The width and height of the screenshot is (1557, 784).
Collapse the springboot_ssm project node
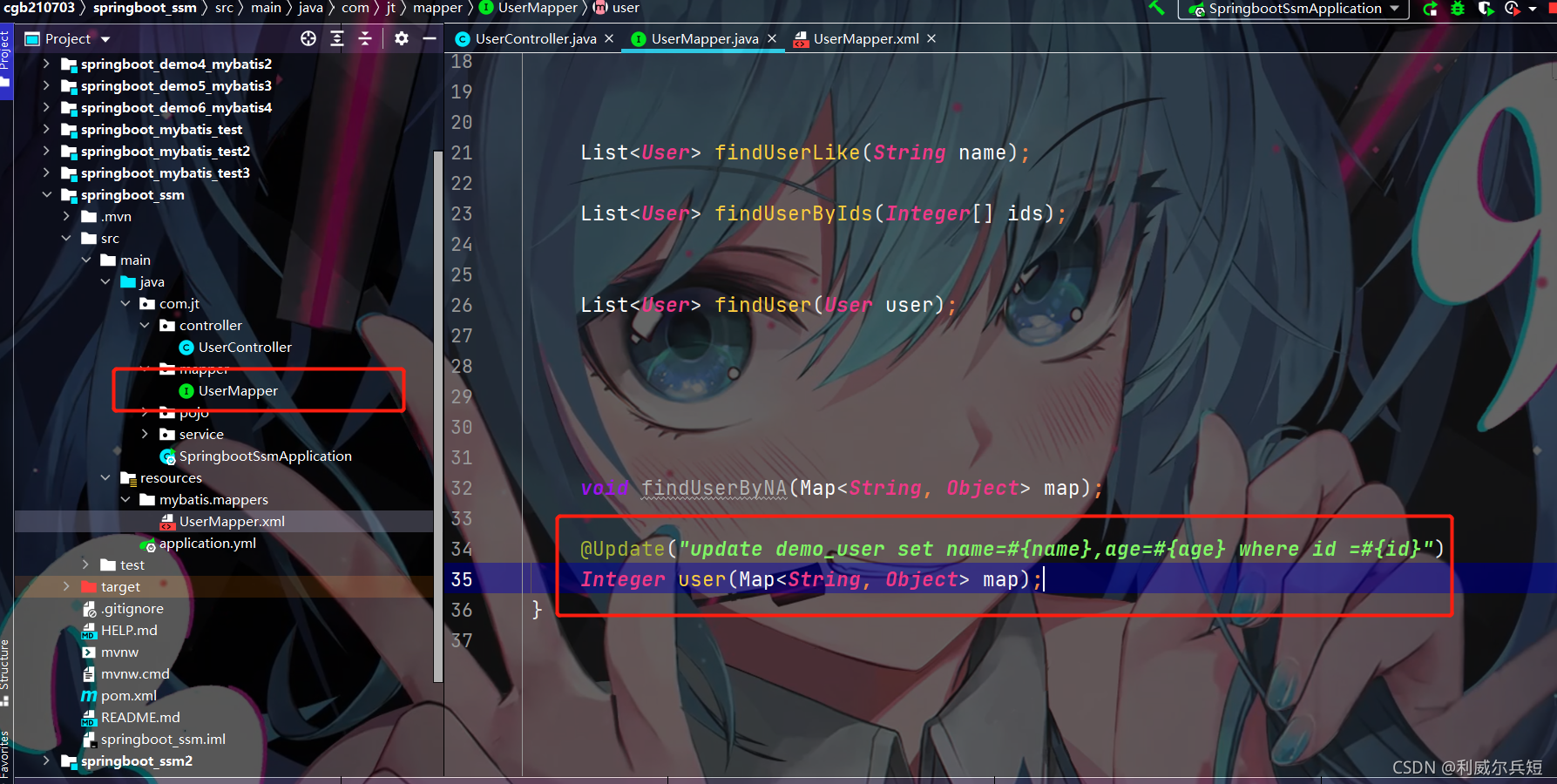click(46, 194)
